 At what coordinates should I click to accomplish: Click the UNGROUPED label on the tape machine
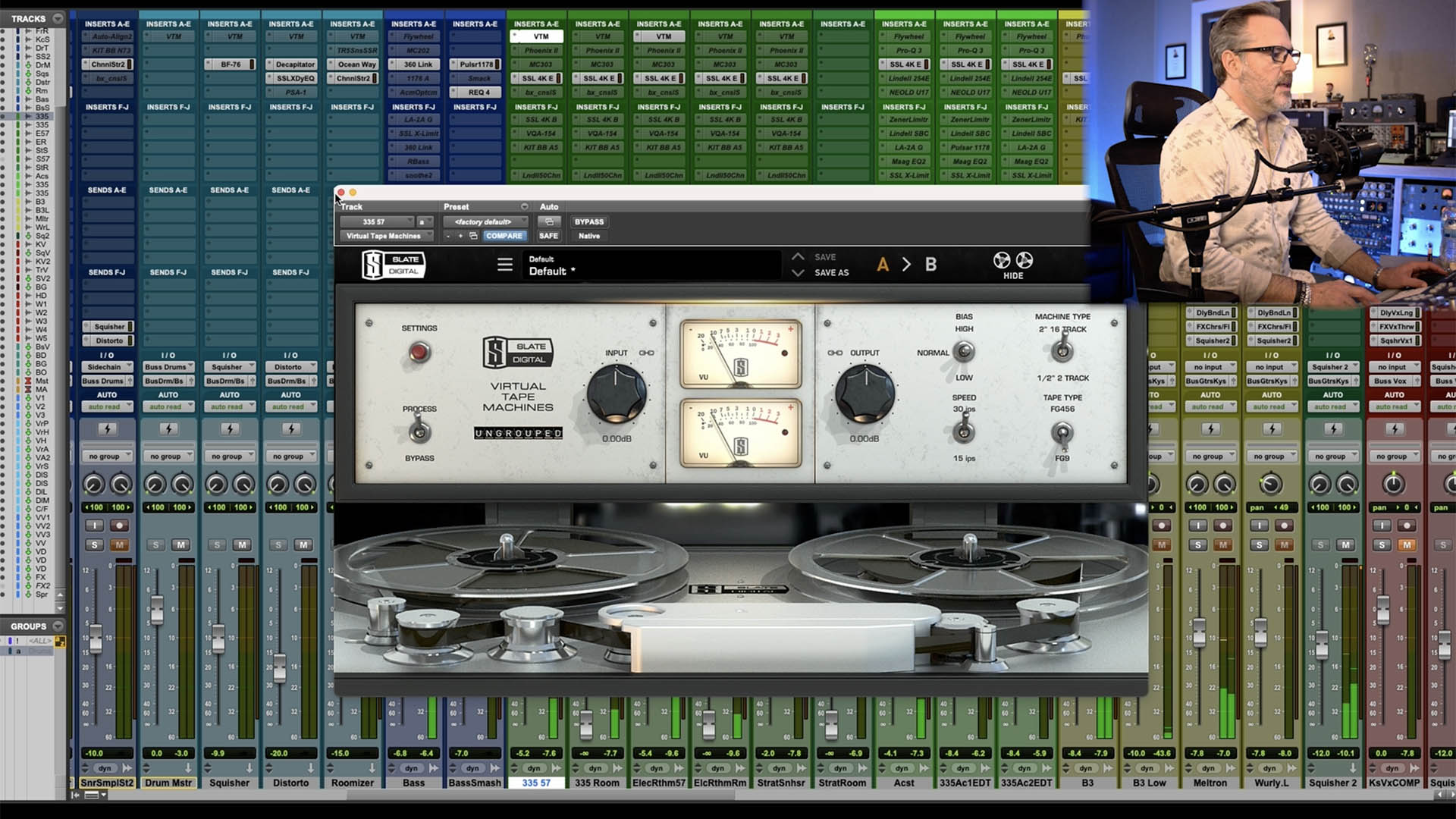[x=518, y=433]
